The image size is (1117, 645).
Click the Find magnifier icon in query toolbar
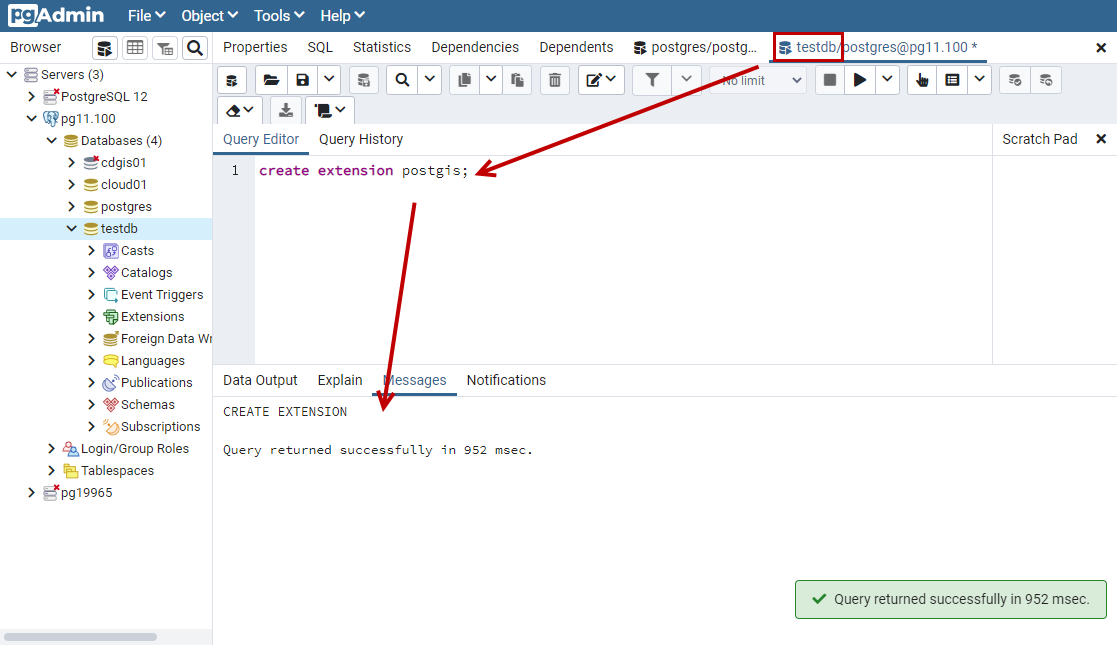[x=402, y=80]
